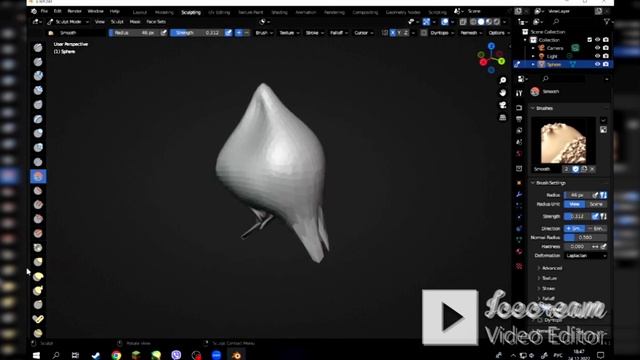The height and width of the screenshot is (360, 640).
Task: Adjust the Strength slider in header
Action: [x=198, y=33]
